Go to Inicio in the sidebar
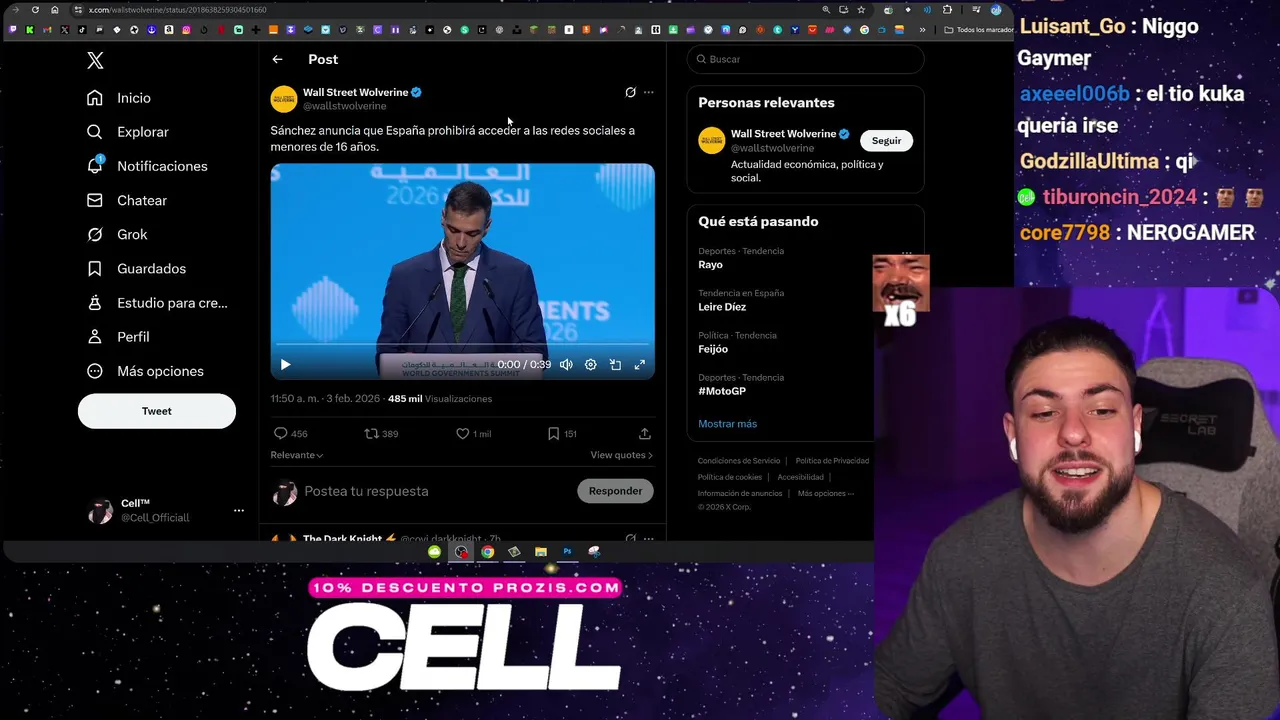1280x720 pixels. click(119, 98)
